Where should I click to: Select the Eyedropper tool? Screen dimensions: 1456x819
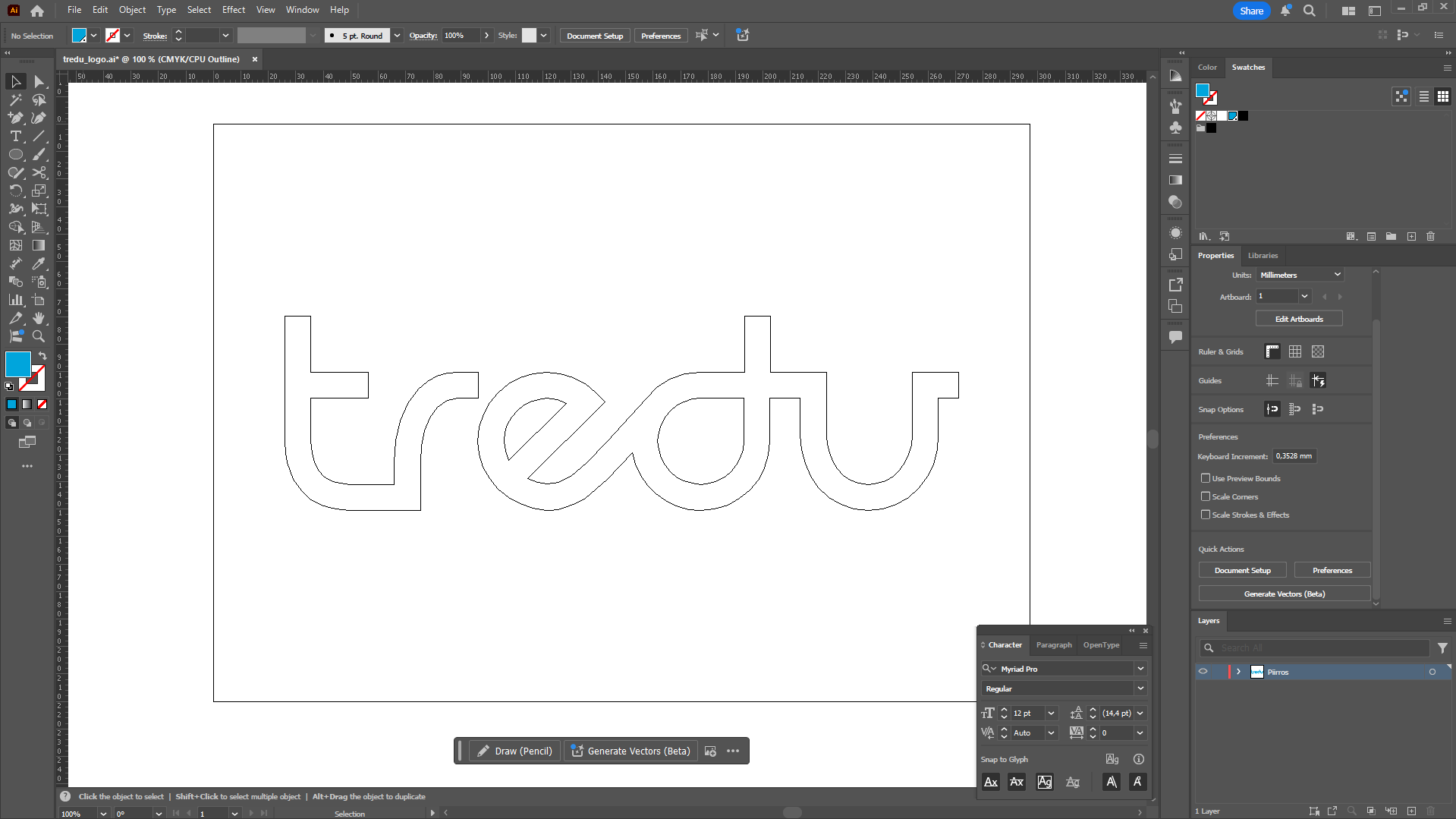39,263
